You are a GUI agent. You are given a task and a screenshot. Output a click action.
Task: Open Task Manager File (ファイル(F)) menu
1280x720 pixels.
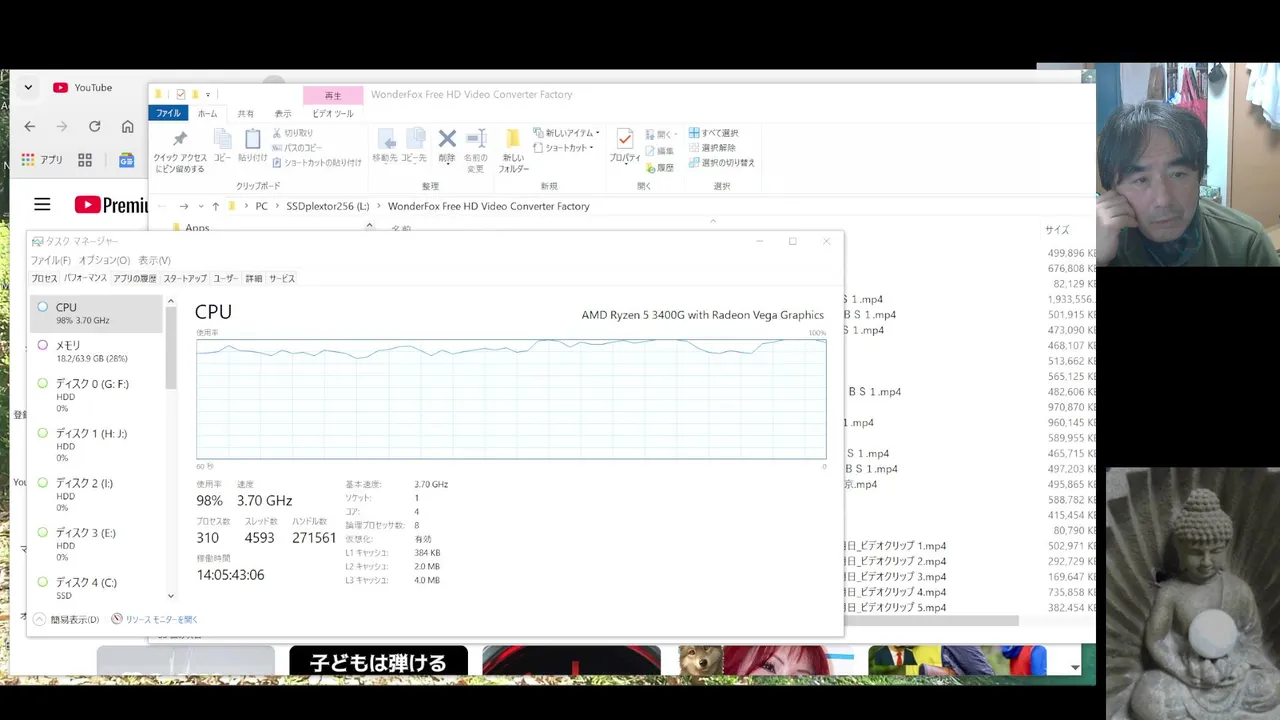pos(50,260)
